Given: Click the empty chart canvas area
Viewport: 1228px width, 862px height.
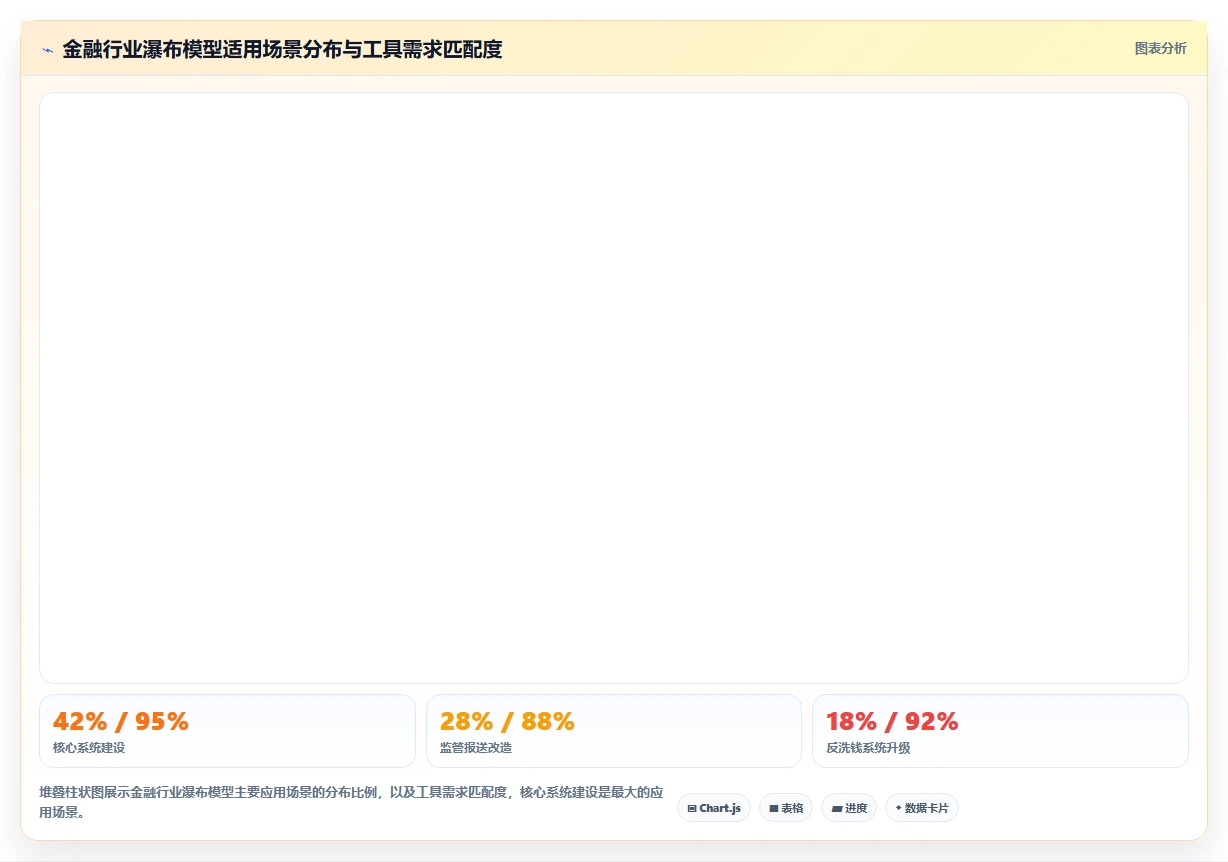Looking at the screenshot, I should [x=614, y=388].
